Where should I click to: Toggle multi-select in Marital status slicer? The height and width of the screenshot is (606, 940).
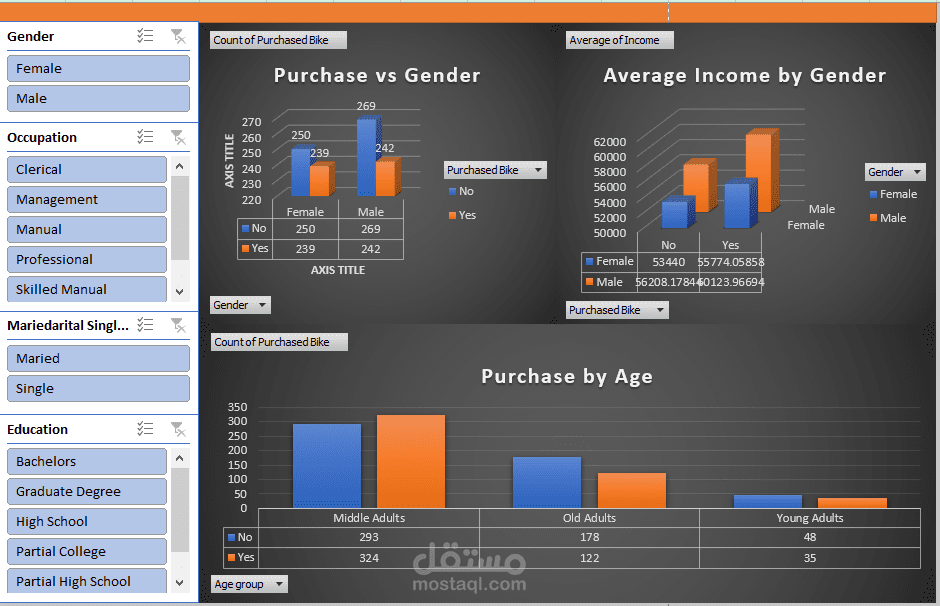point(145,325)
